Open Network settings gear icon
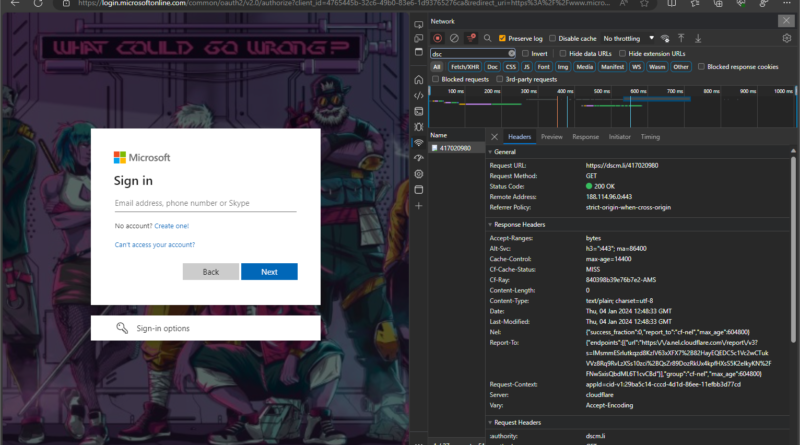Viewport: 800px width, 445px height. coord(787,38)
